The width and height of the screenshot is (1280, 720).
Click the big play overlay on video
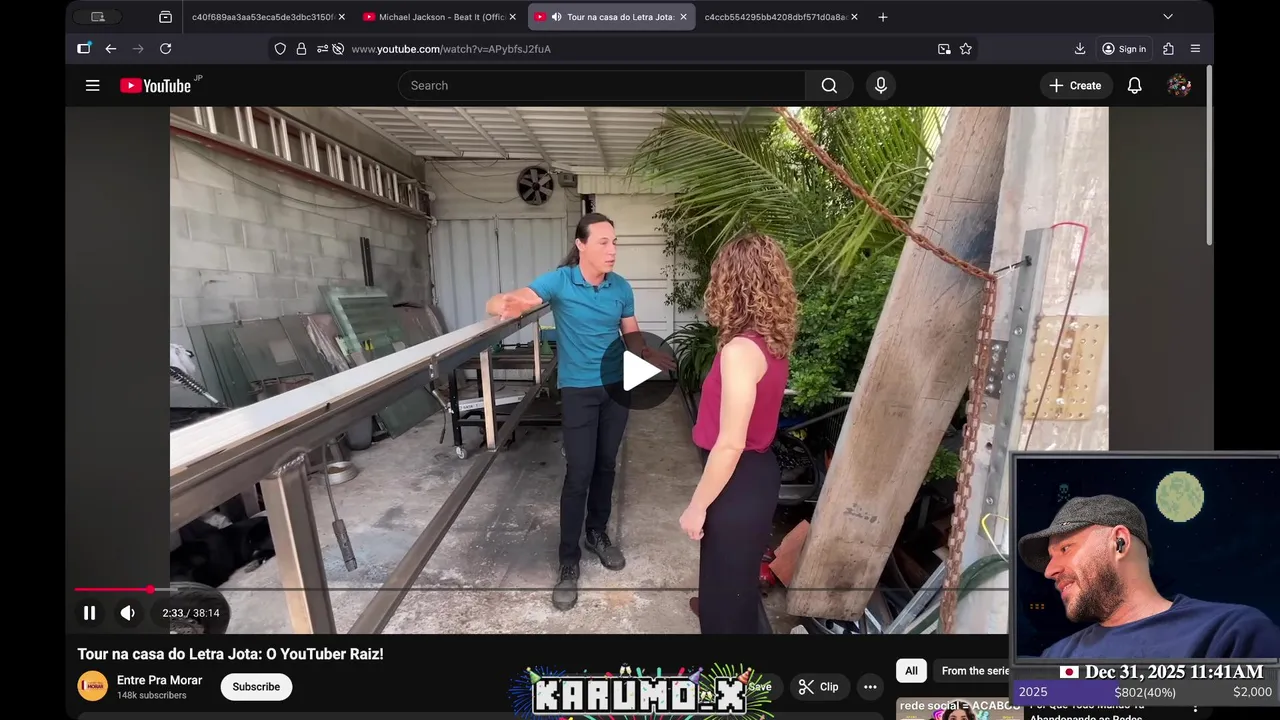640,370
